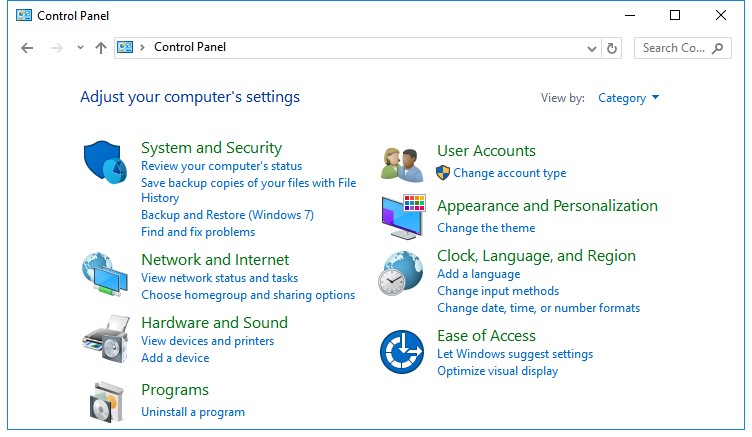Click Control Panel breadcrumb in address bar
The height and width of the screenshot is (437, 752).
[190, 47]
